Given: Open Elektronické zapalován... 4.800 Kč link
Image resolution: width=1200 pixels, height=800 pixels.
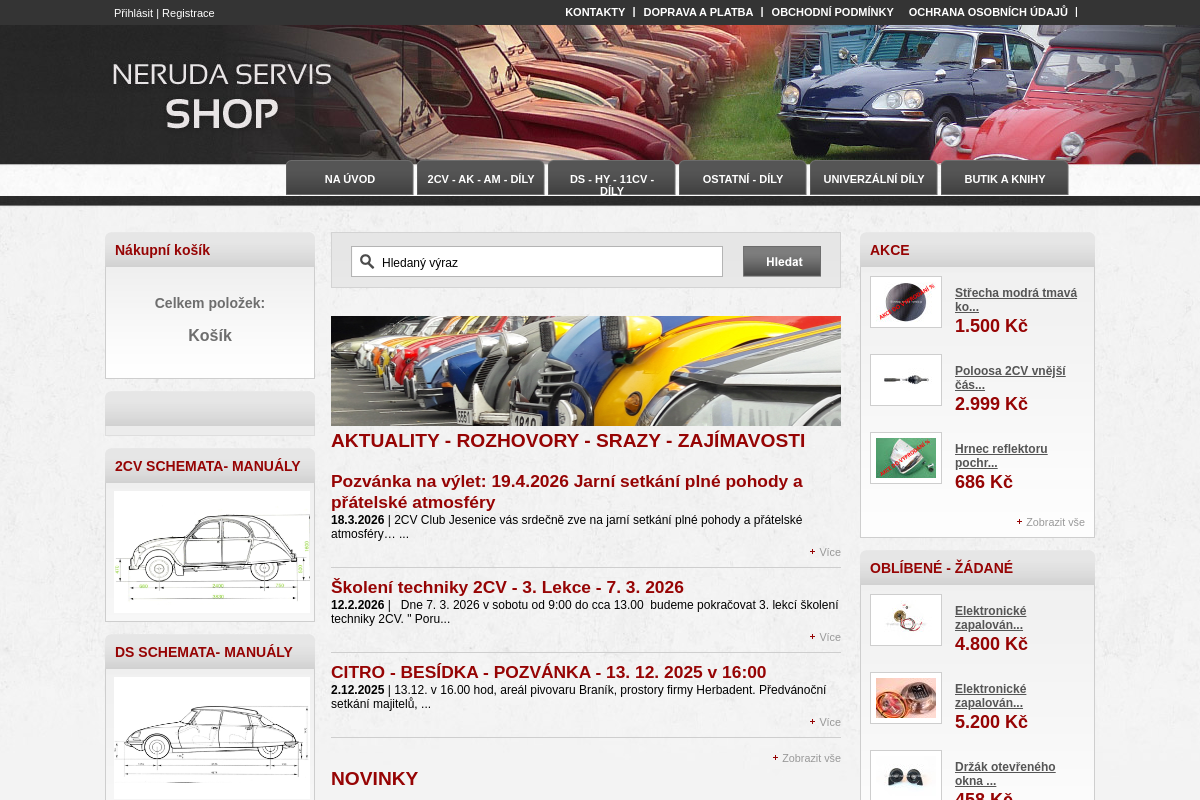Looking at the screenshot, I should (x=990, y=618).
